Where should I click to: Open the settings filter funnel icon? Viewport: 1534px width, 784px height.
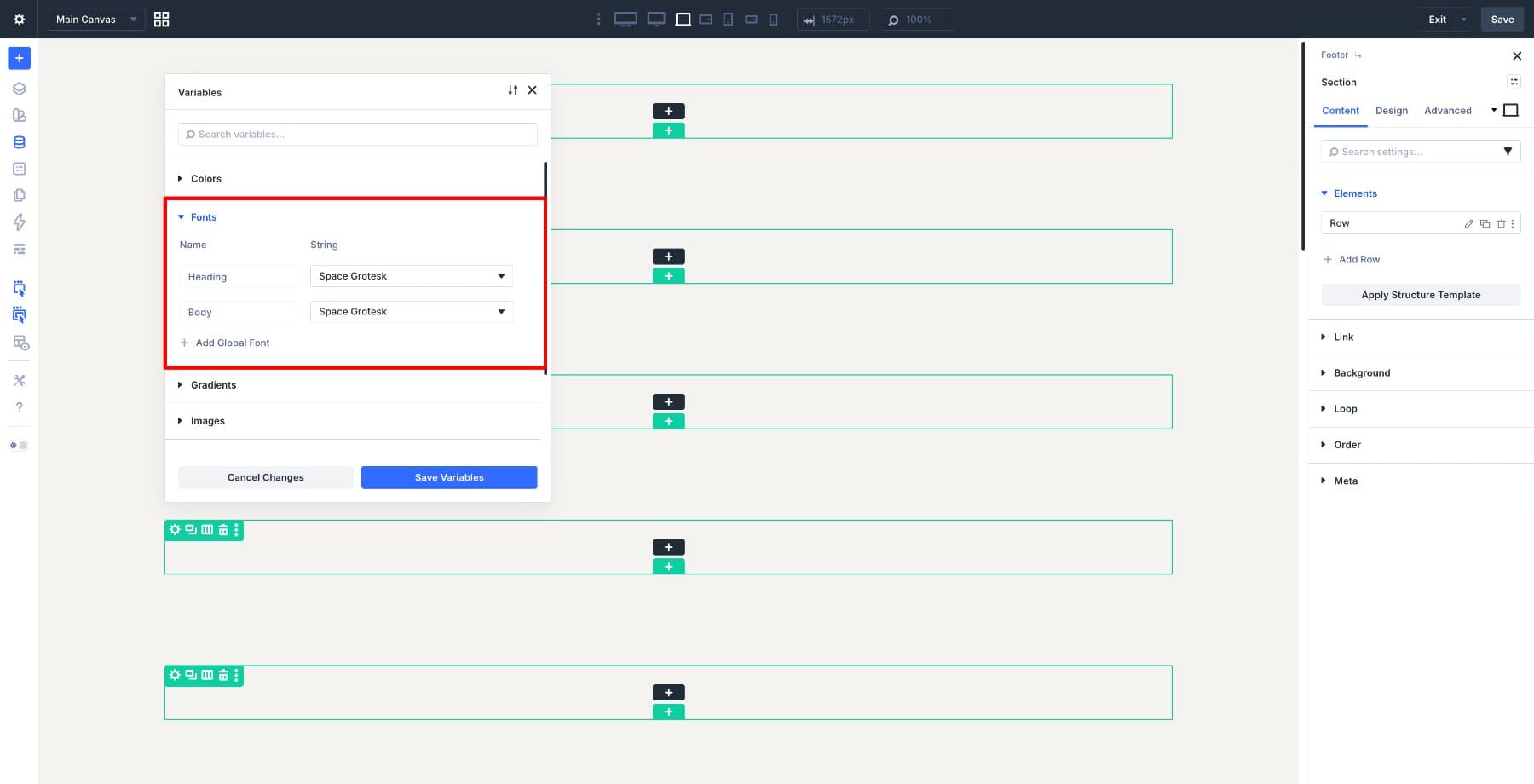(x=1508, y=152)
